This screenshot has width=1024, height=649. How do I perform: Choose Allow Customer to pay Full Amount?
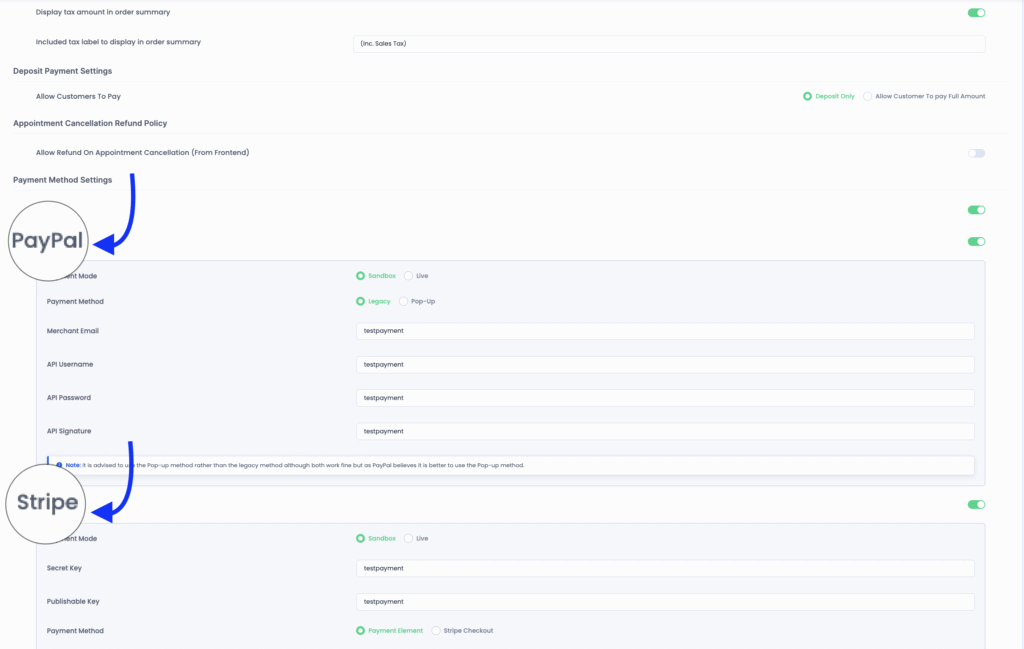[x=868, y=96]
